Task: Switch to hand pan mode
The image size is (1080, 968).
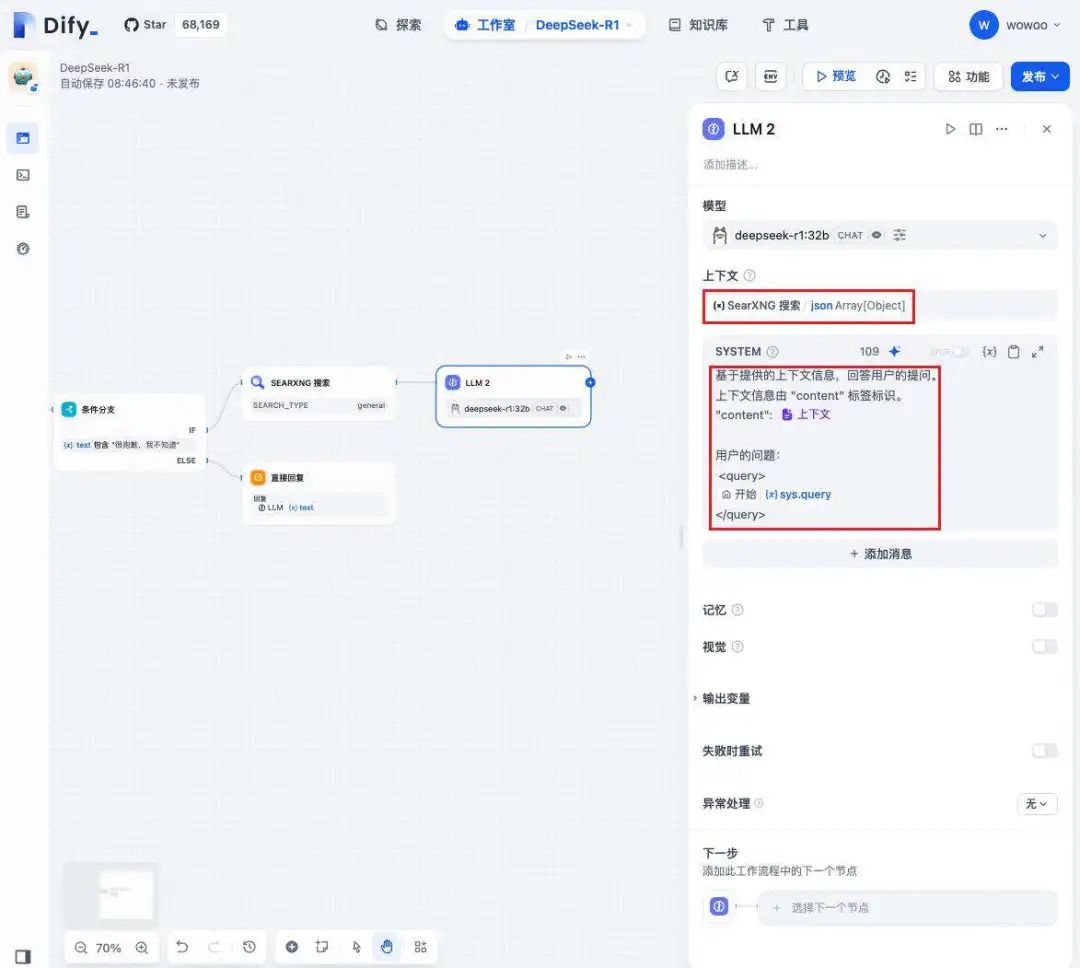Action: tap(387, 947)
